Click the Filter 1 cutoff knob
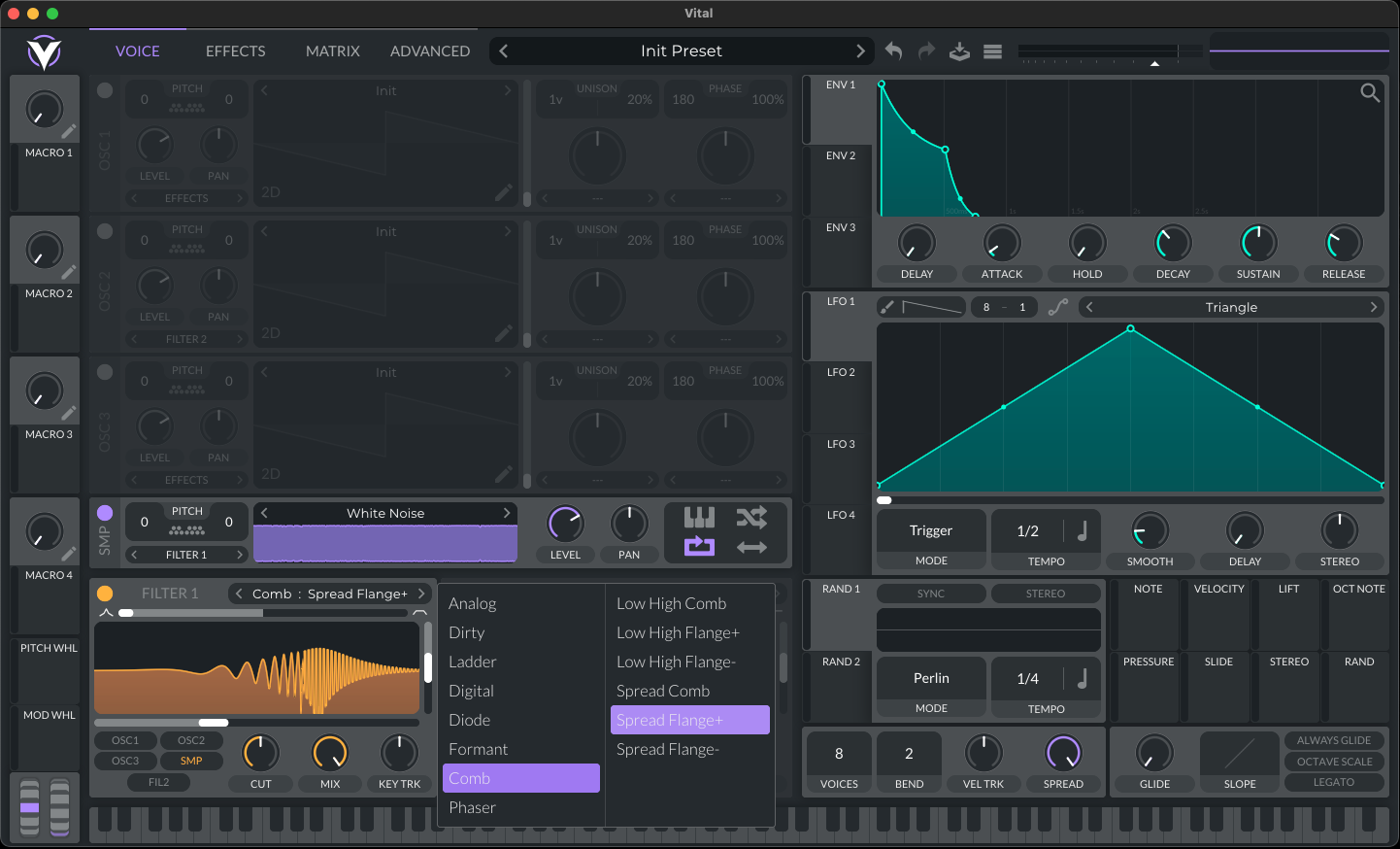This screenshot has height=849, width=1400. pyautogui.click(x=260, y=753)
